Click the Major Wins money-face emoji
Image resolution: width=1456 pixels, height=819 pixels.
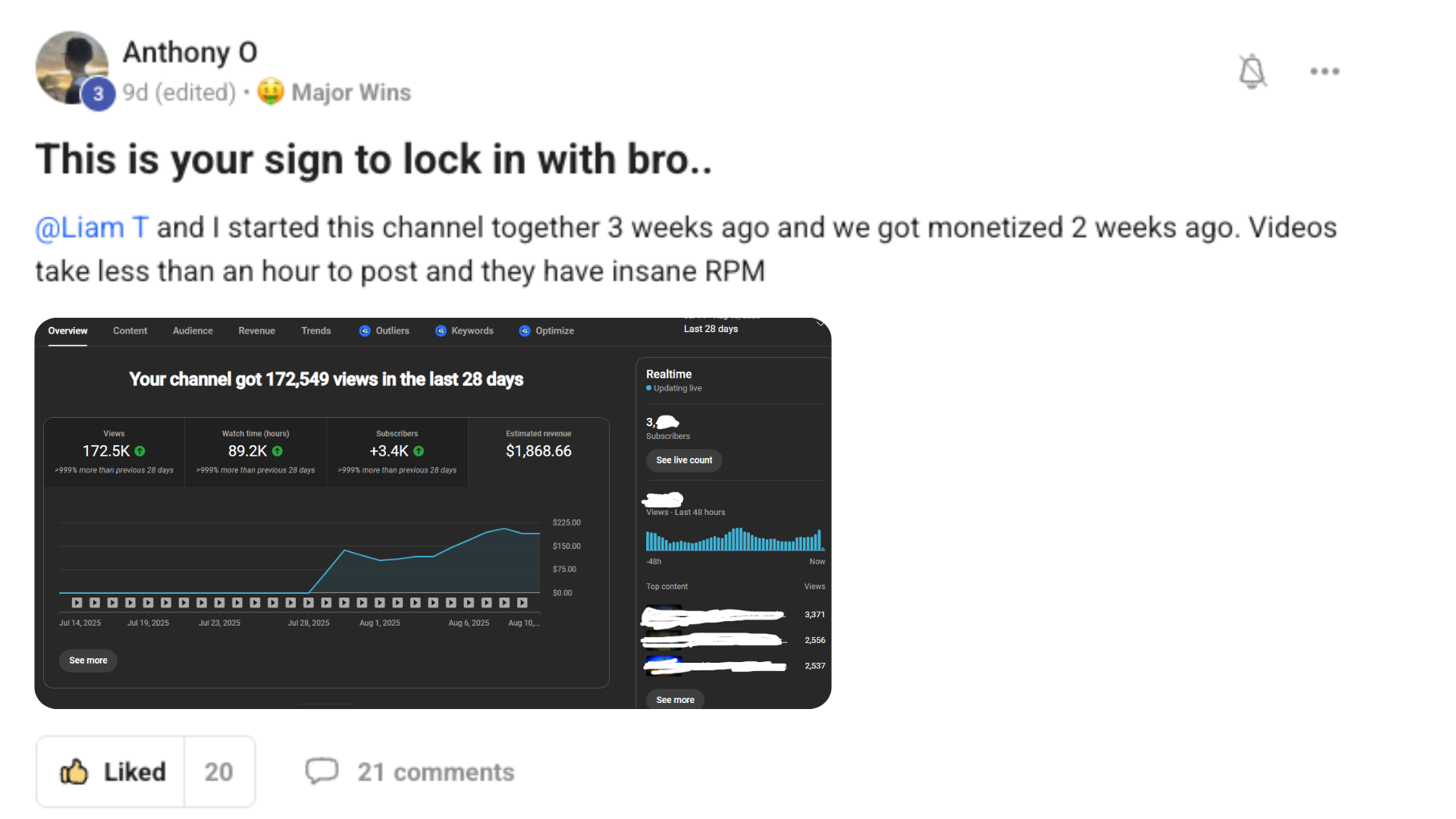[271, 92]
